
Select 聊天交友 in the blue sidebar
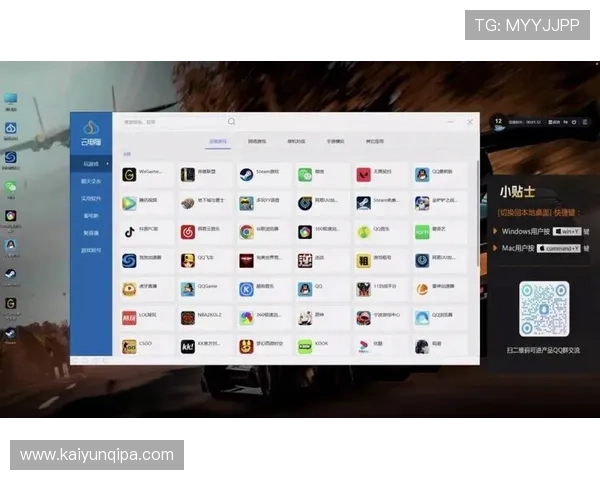91,181
